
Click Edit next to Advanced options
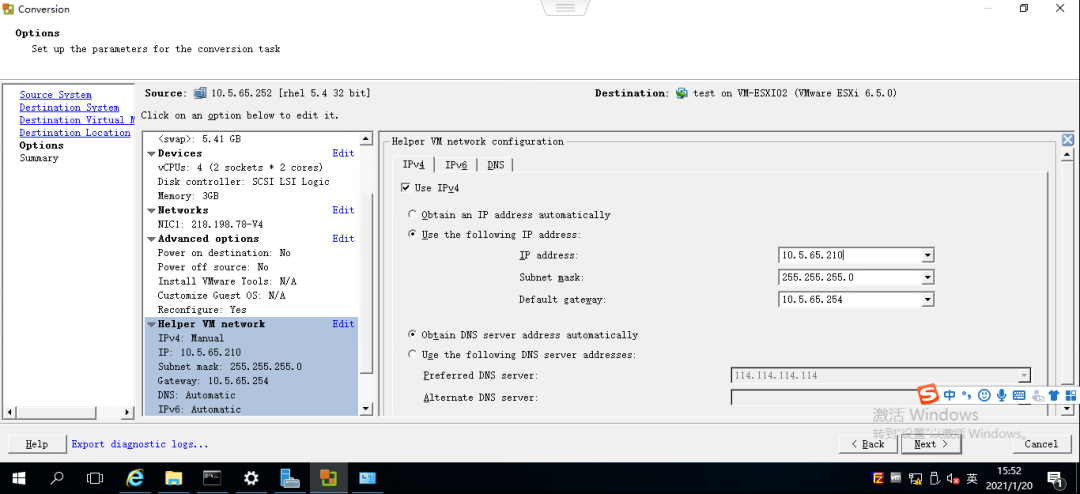coord(343,239)
